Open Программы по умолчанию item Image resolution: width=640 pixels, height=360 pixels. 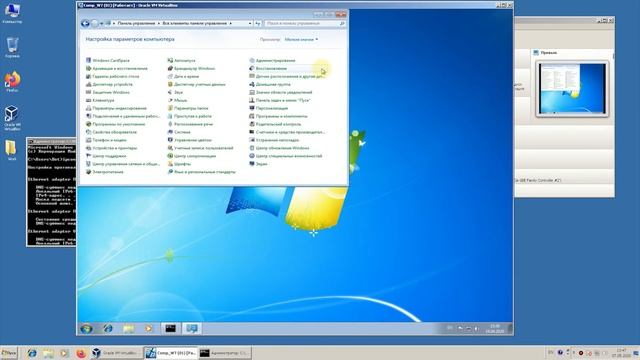pyautogui.click(x=116, y=124)
